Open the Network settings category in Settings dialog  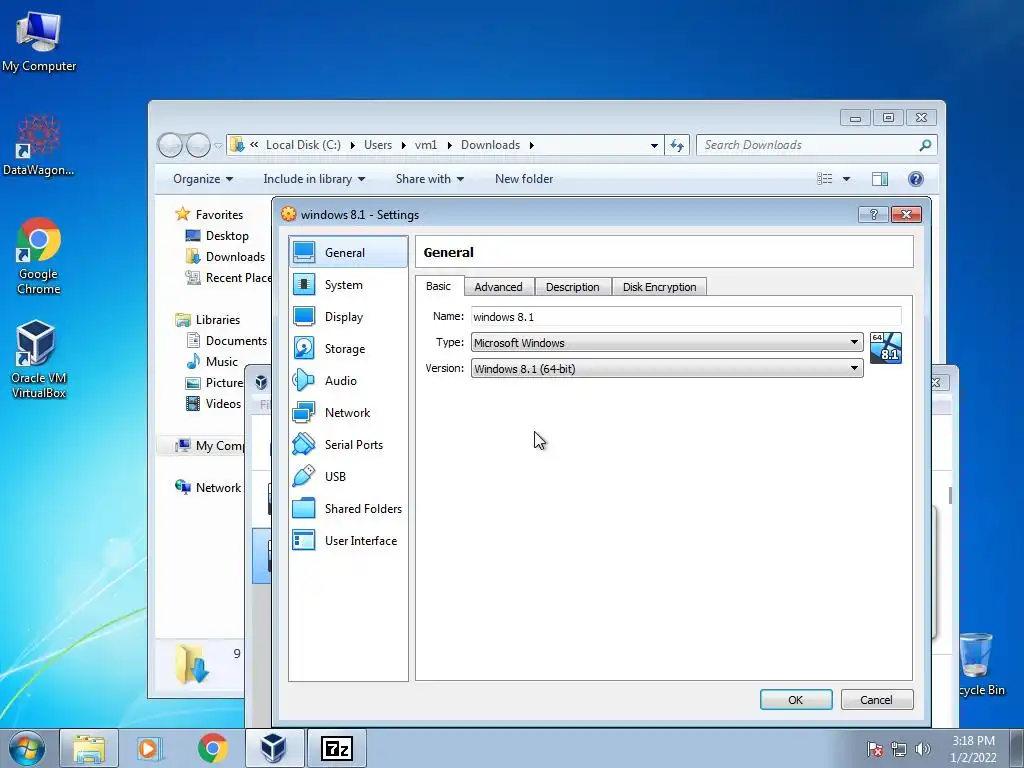[348, 413]
